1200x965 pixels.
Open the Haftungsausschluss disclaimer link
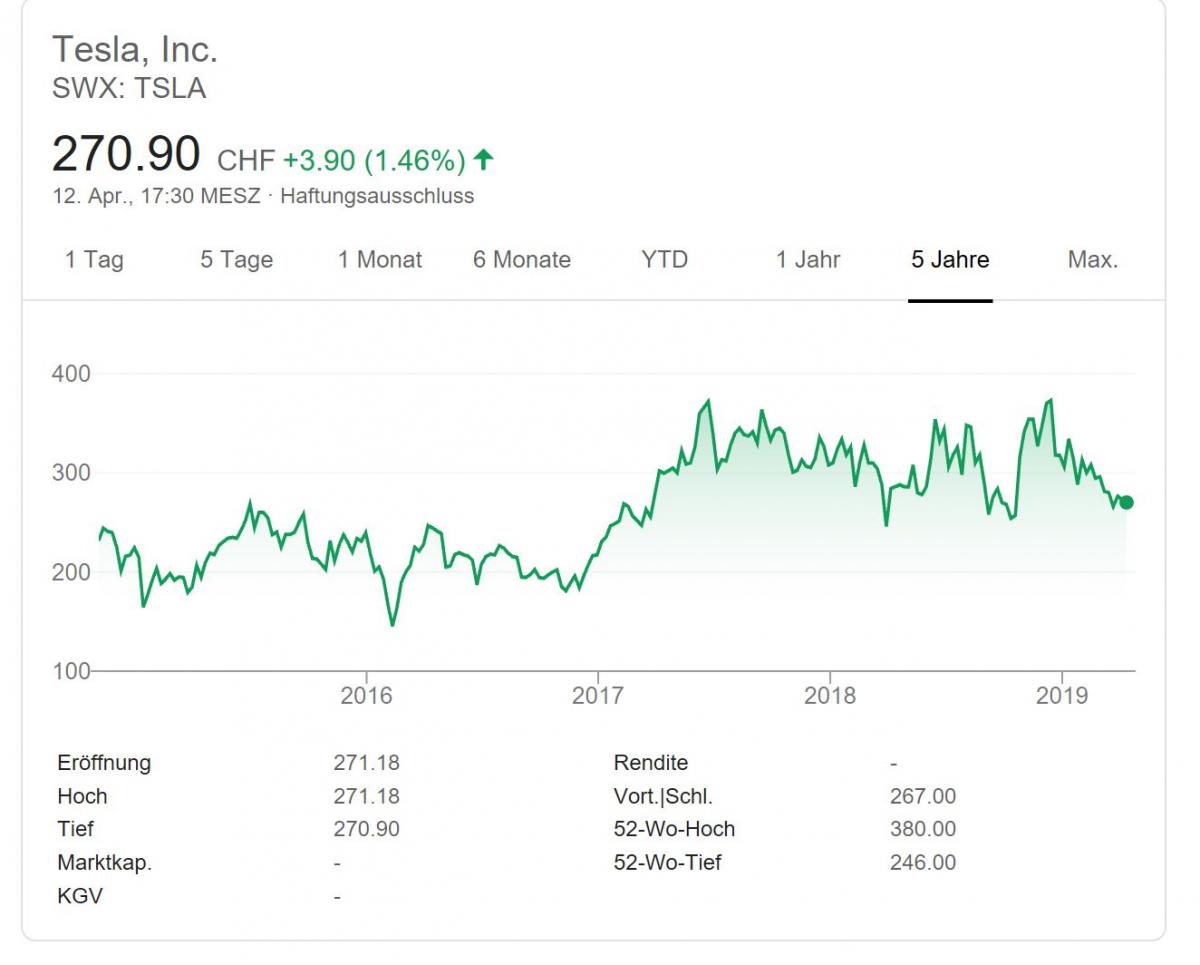click(377, 196)
